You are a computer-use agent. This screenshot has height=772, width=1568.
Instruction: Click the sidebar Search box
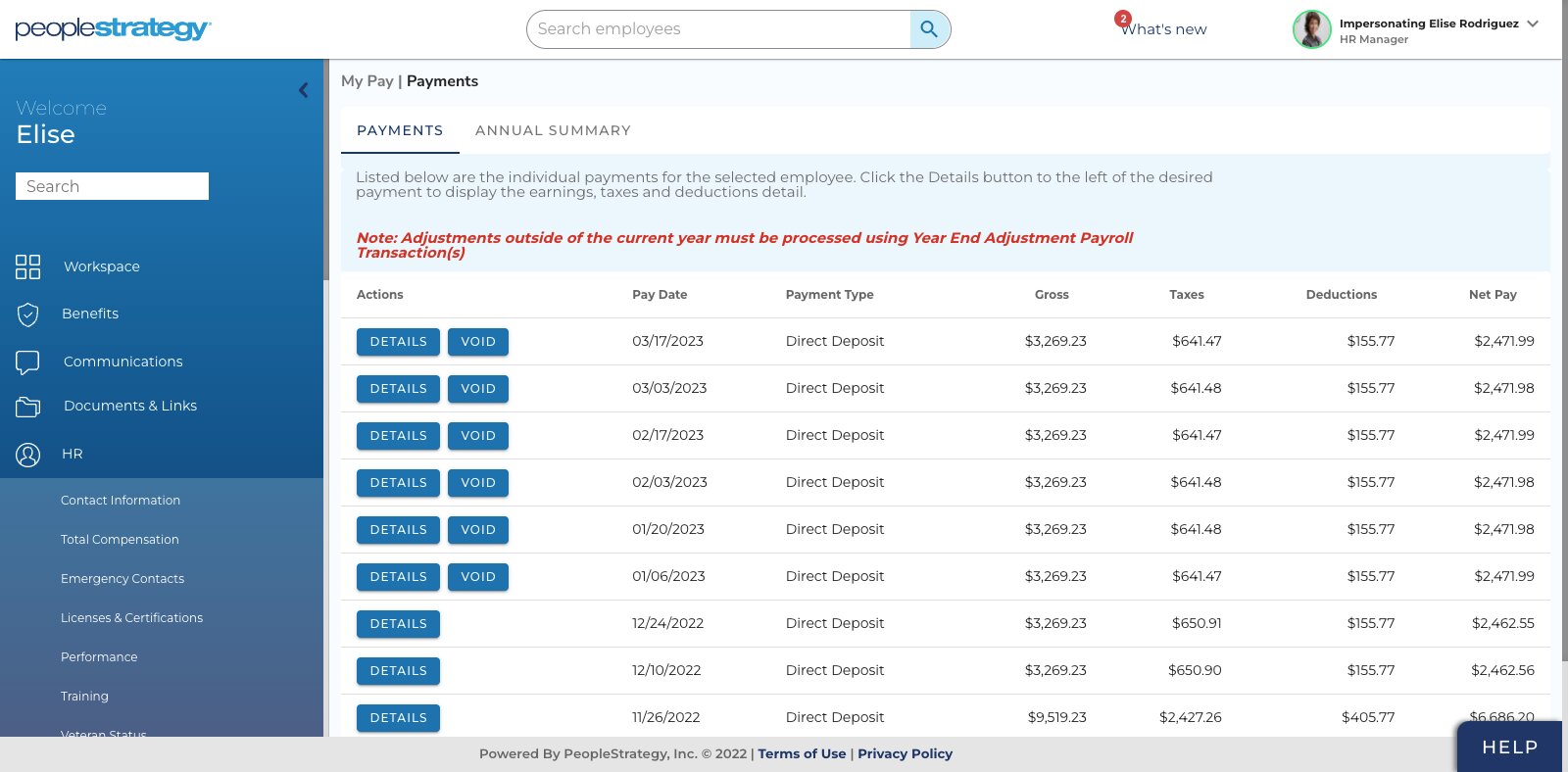point(112,186)
